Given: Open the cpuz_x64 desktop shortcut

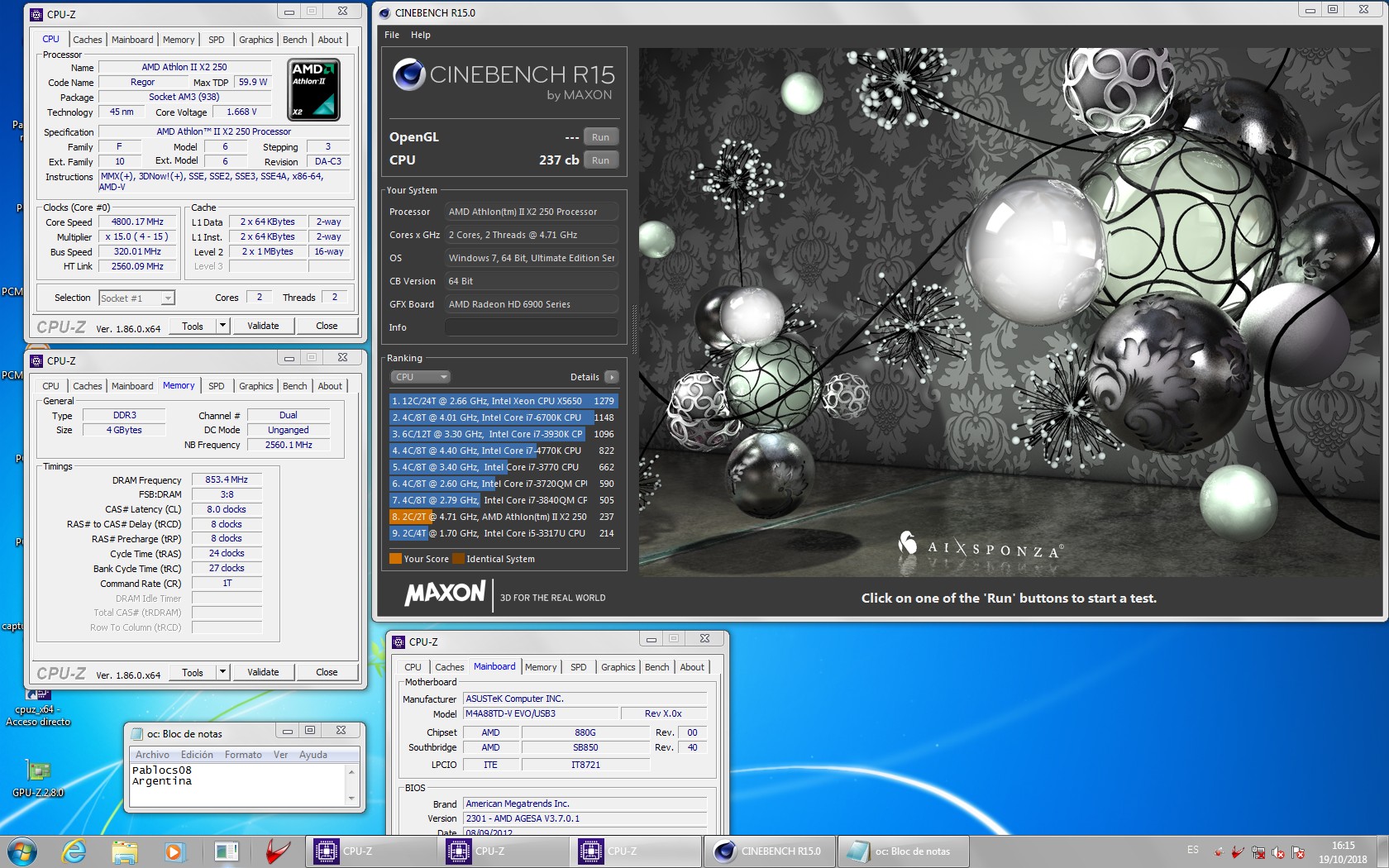Looking at the screenshot, I should click(x=38, y=708).
